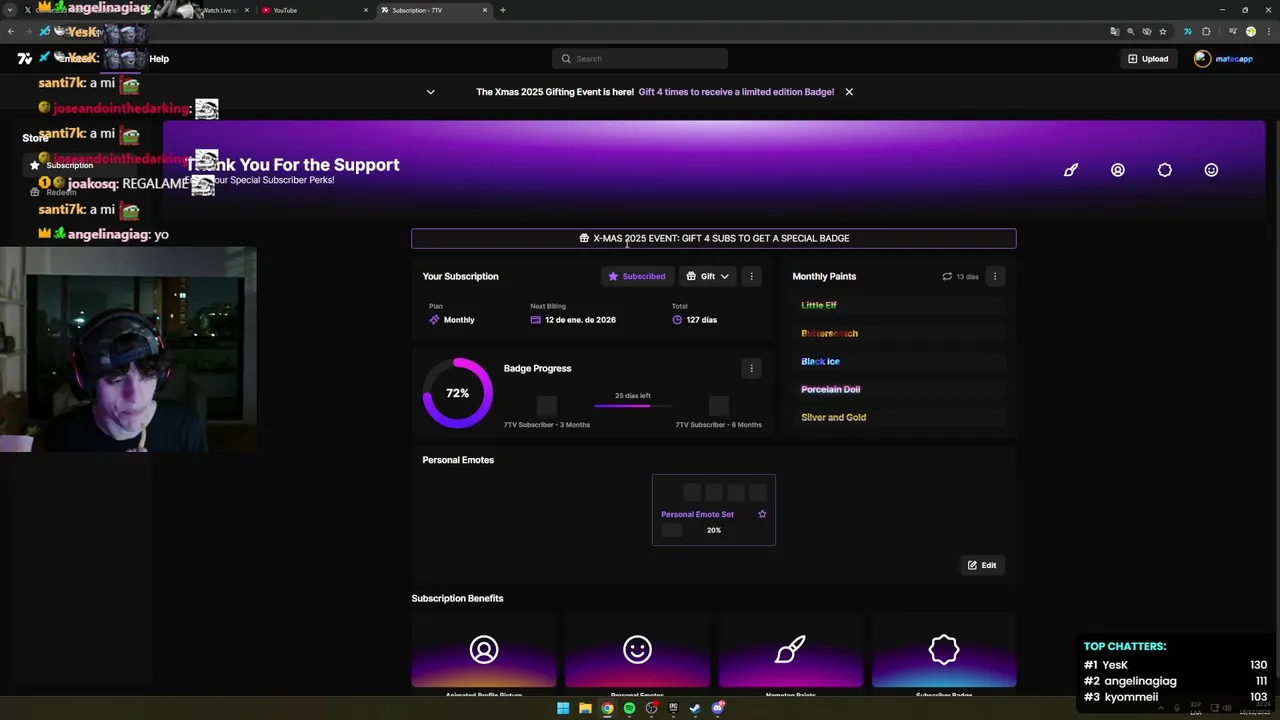Viewport: 1280px width, 720px height.
Task: Open the Personal Emote Set link
Action: click(697, 514)
